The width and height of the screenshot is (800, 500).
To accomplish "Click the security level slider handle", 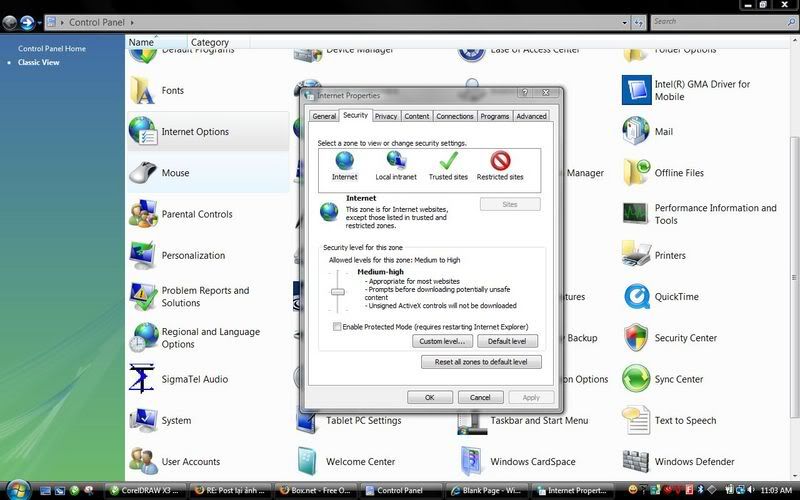I will pos(338,292).
